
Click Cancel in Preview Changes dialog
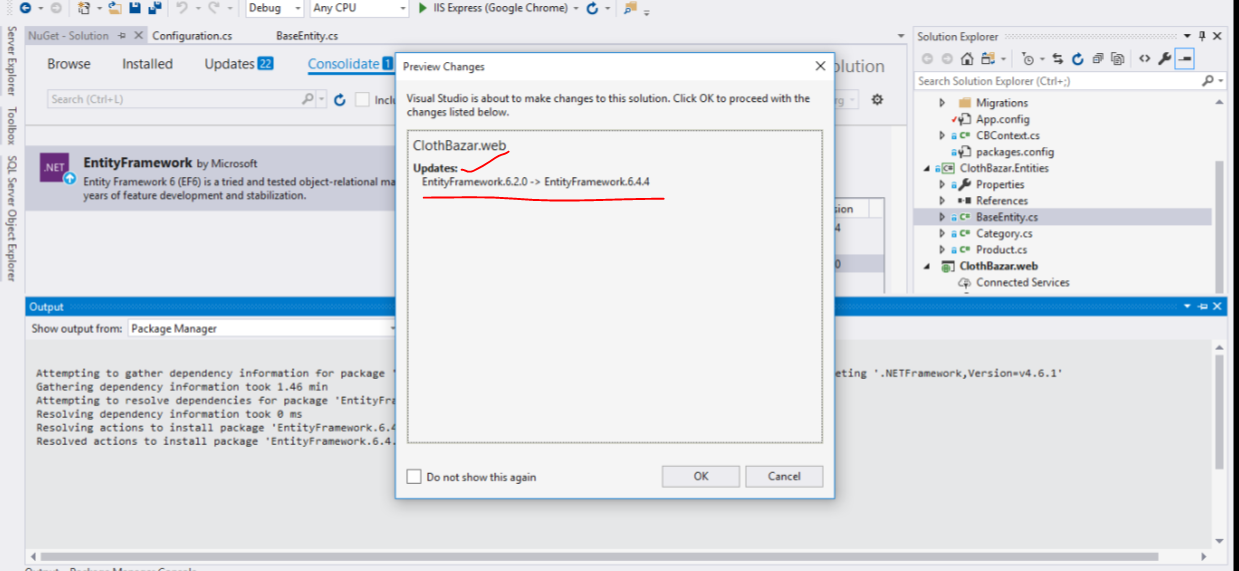[784, 476]
